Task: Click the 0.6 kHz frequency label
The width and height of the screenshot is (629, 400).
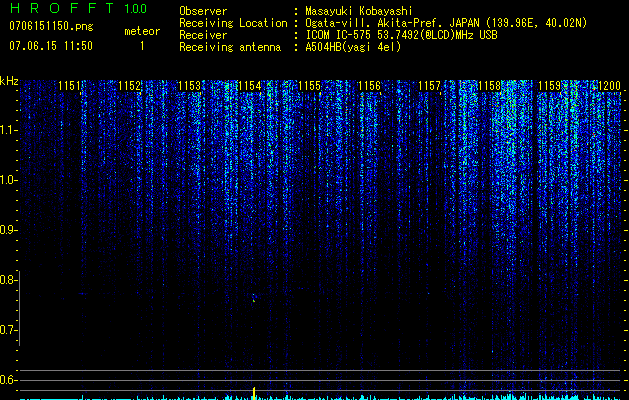Action: (8, 380)
